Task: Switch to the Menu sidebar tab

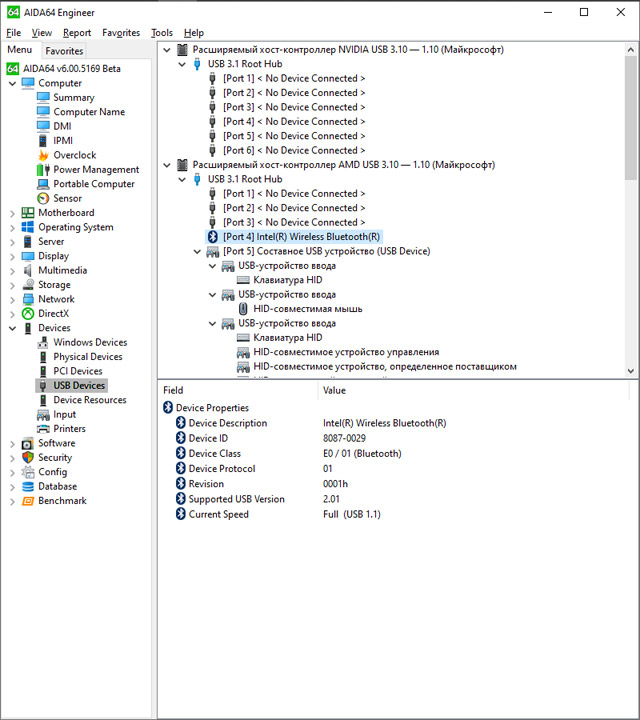Action: point(20,50)
